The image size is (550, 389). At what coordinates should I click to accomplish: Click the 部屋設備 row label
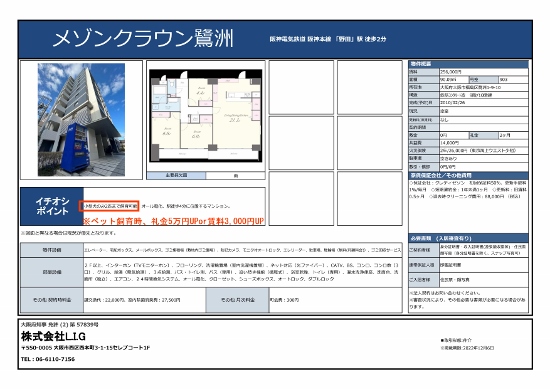pos(52,273)
